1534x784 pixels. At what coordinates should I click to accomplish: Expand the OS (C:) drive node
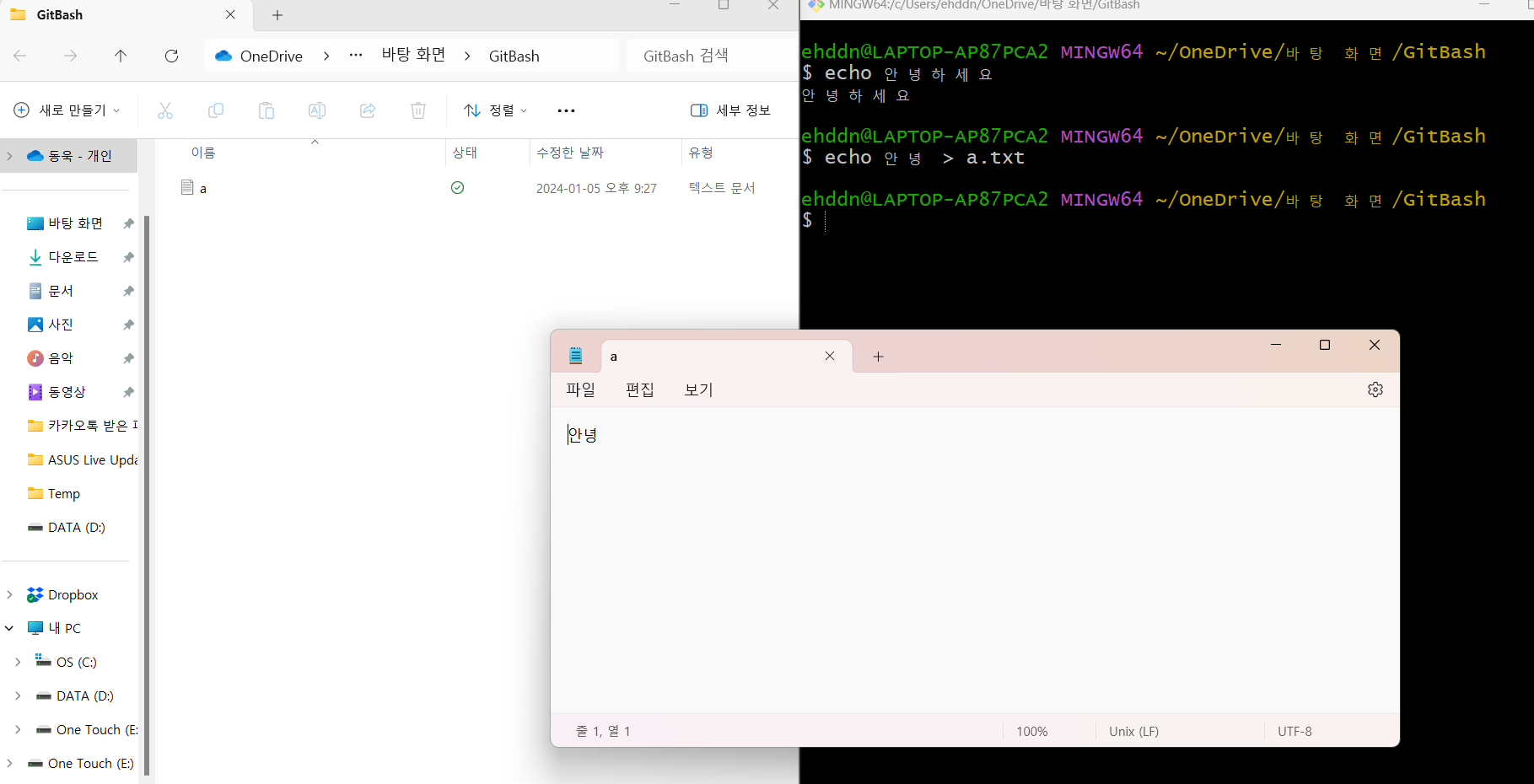click(x=18, y=663)
